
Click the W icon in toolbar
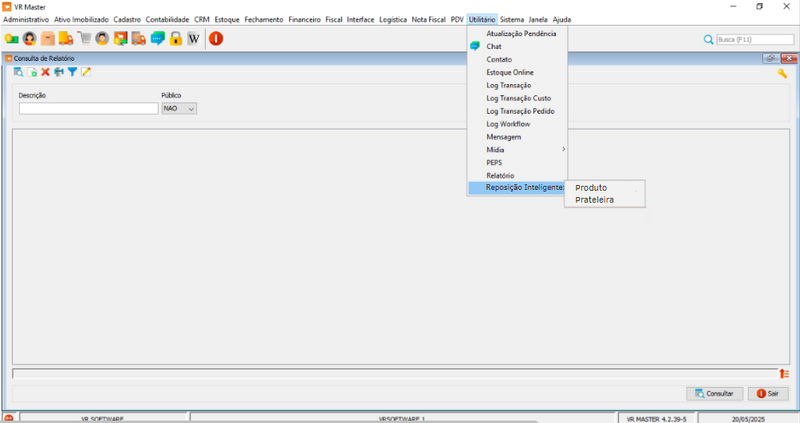(x=193, y=39)
